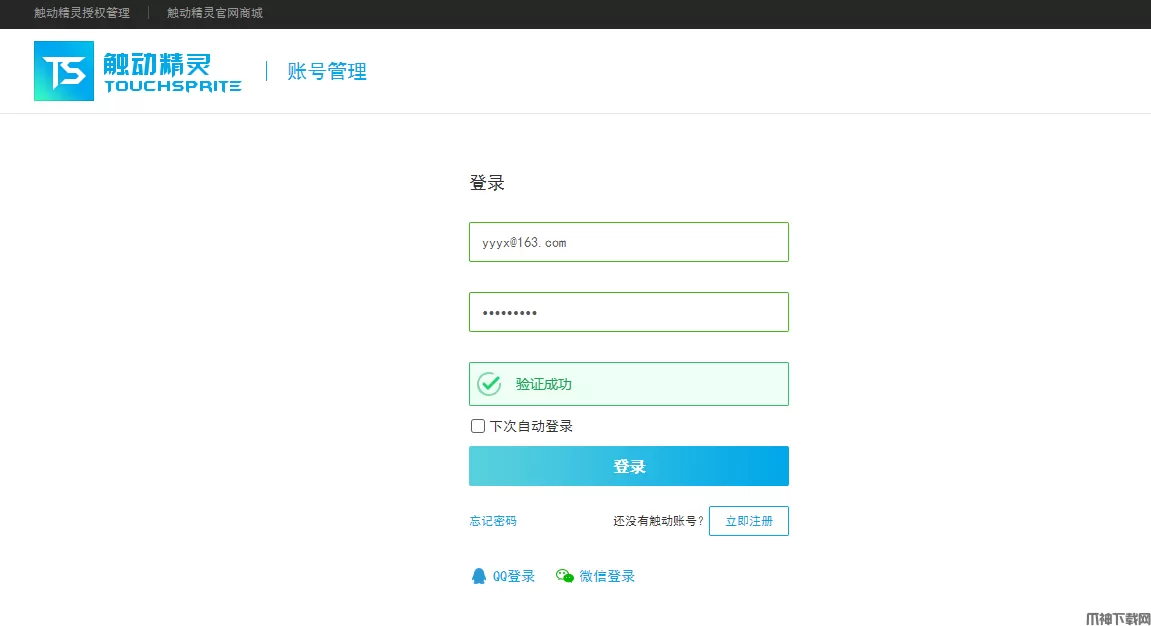
Task: Focus the password input field
Action: coord(628,312)
